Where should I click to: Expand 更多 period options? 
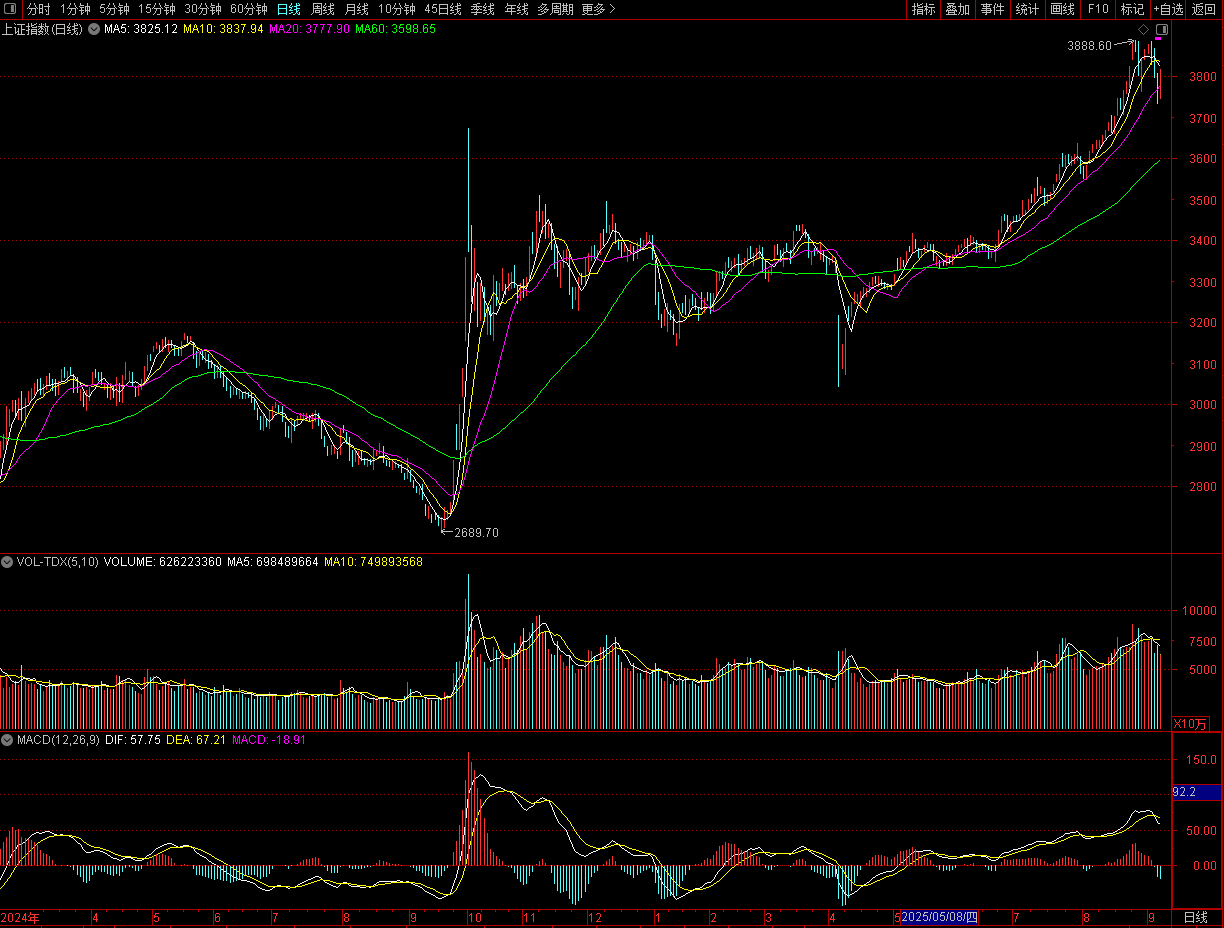pos(598,9)
